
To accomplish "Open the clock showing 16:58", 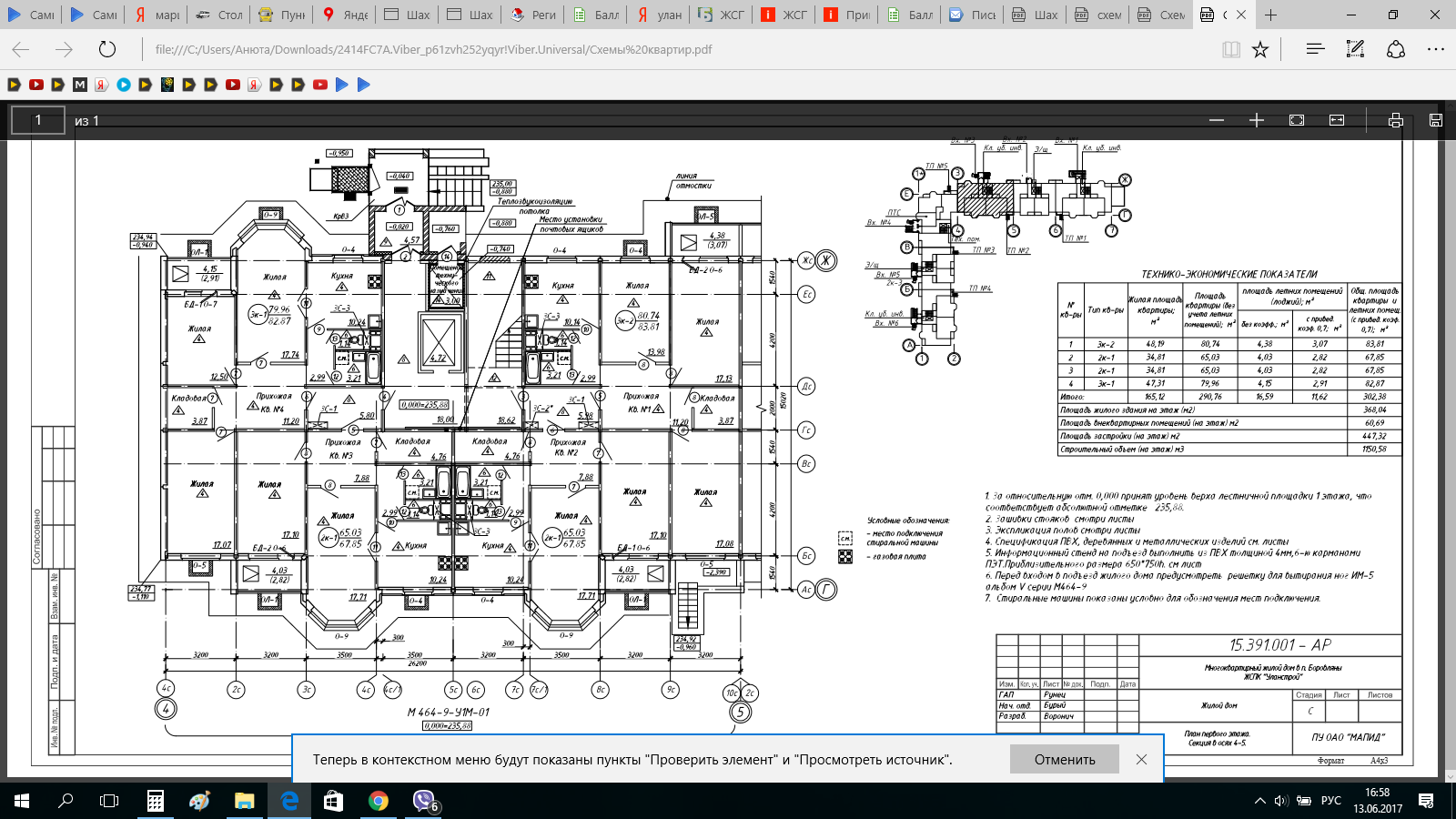I will pos(1377,801).
